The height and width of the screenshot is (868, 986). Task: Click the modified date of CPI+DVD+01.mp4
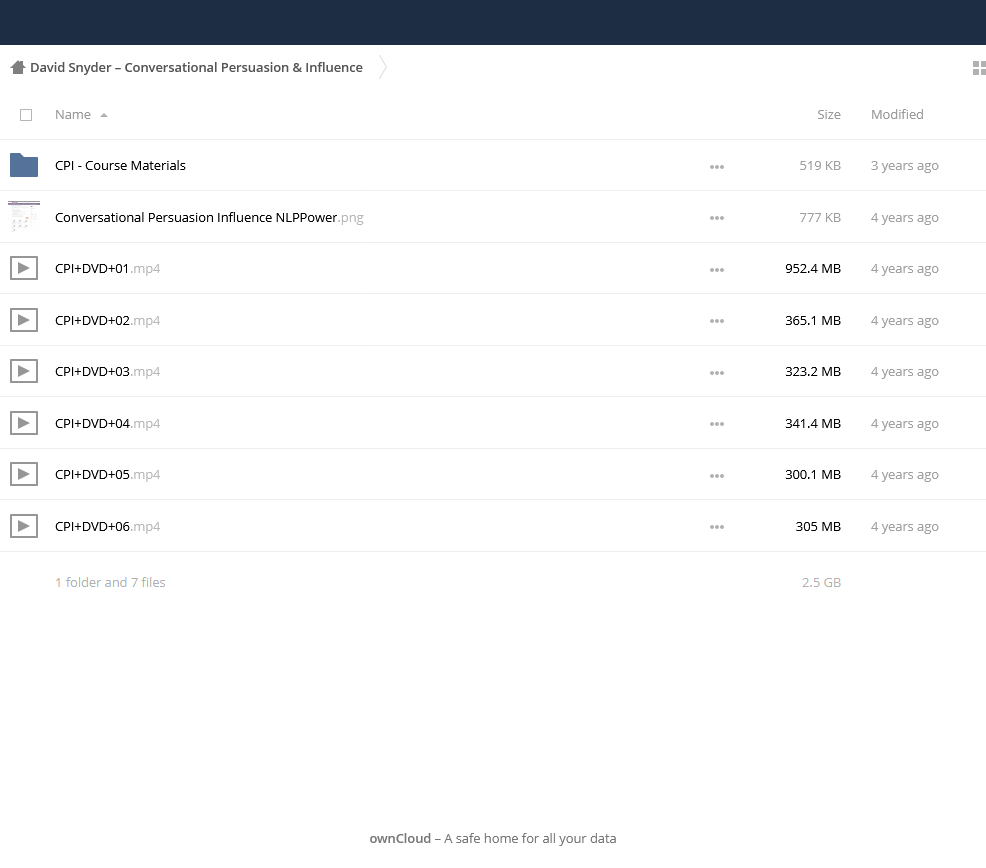tap(904, 269)
